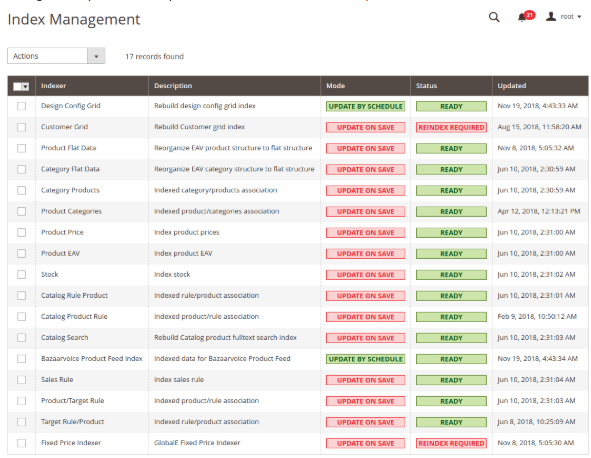591x458 pixels.
Task: Click the 17 records found text
Action: click(x=155, y=57)
